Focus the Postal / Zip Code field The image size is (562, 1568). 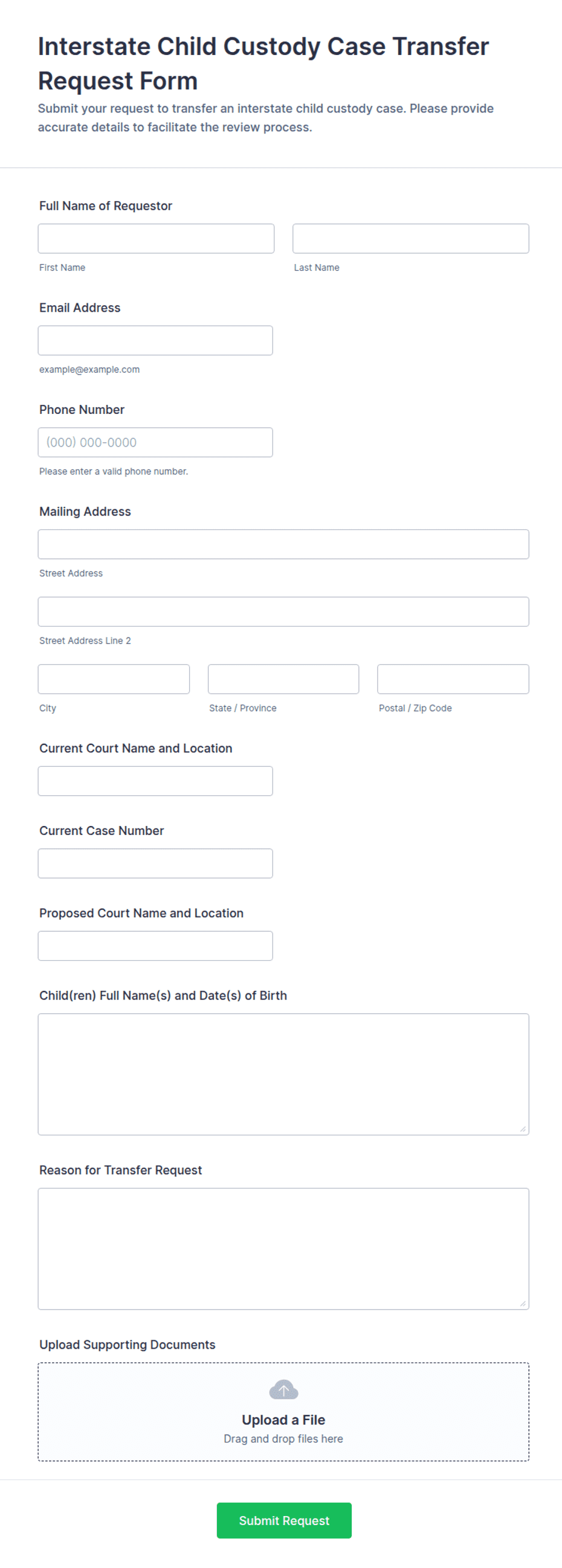[x=453, y=679]
